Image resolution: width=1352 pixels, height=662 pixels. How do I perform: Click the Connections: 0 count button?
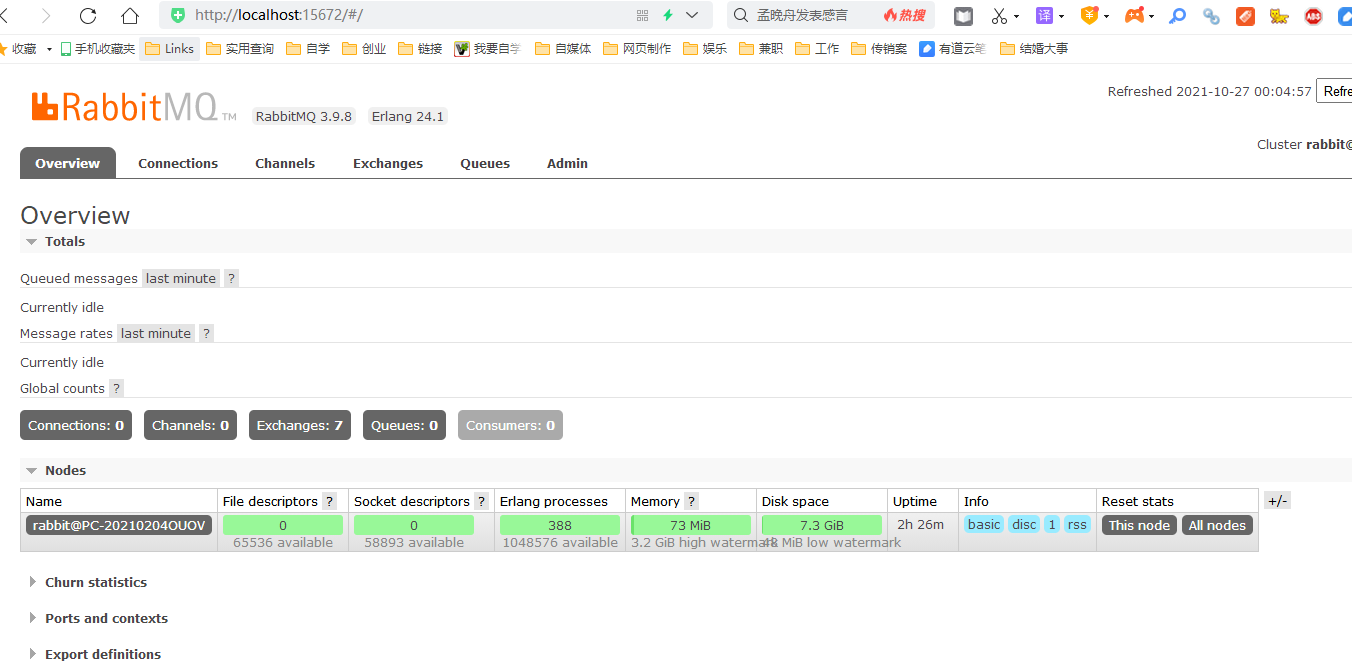76,425
